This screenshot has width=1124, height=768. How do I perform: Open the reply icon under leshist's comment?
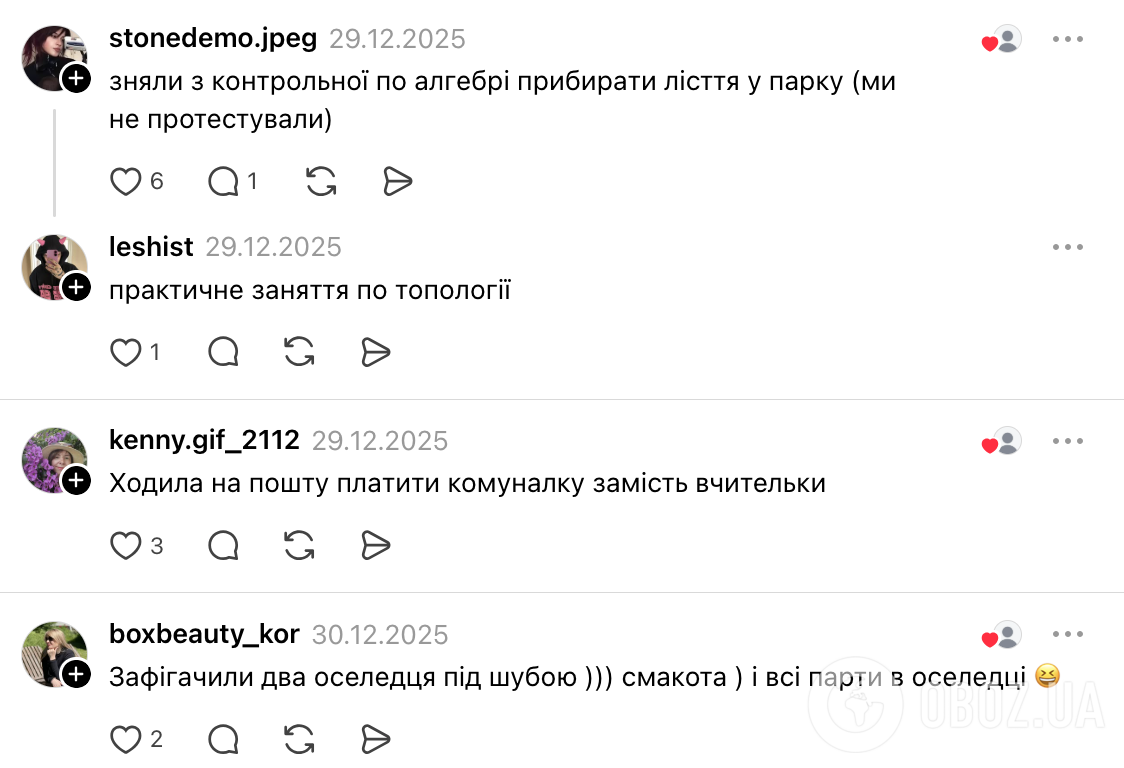click(222, 352)
